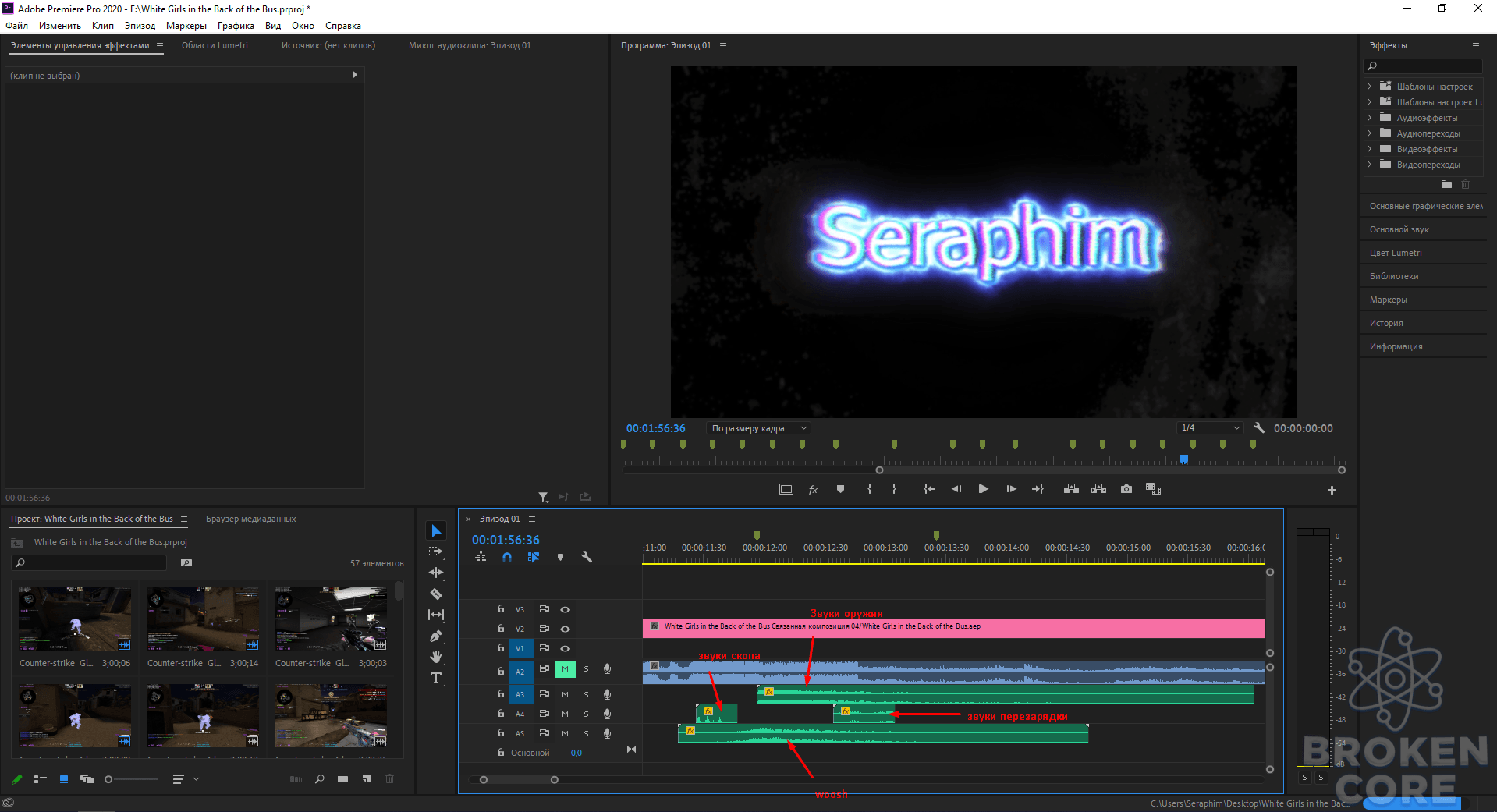Solo track A3
The image size is (1497, 812).
[586, 694]
